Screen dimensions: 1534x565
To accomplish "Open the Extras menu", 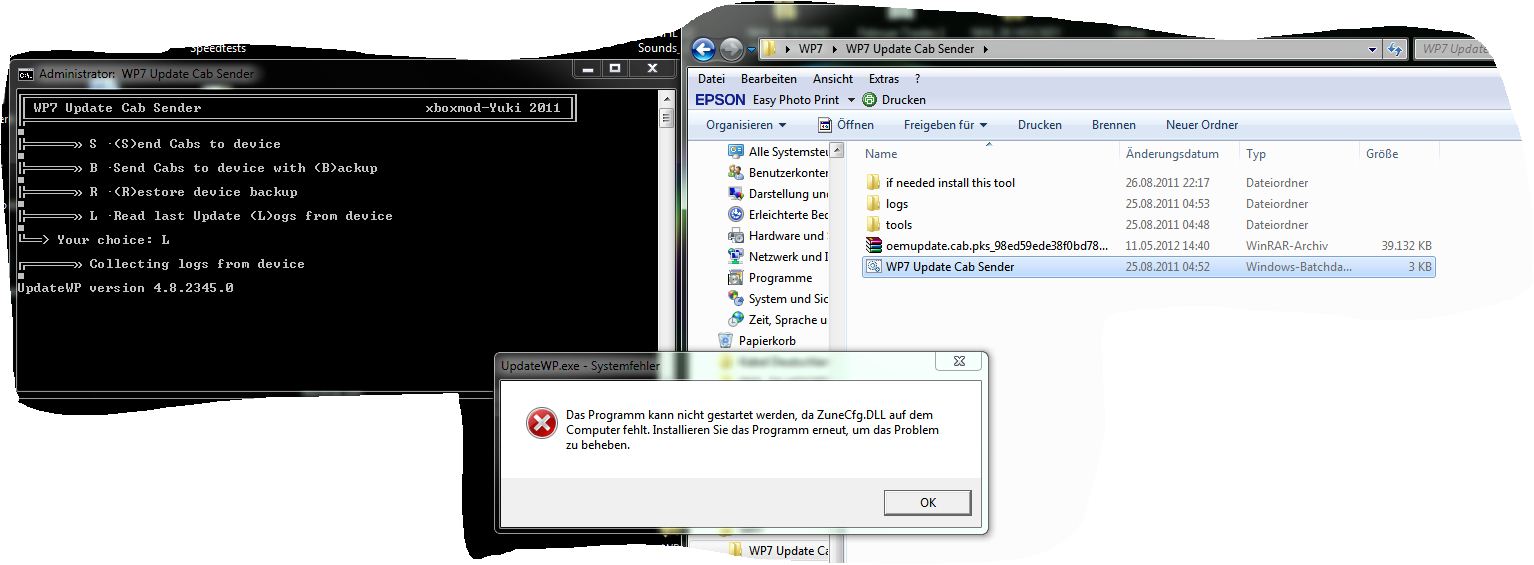I will click(x=884, y=79).
